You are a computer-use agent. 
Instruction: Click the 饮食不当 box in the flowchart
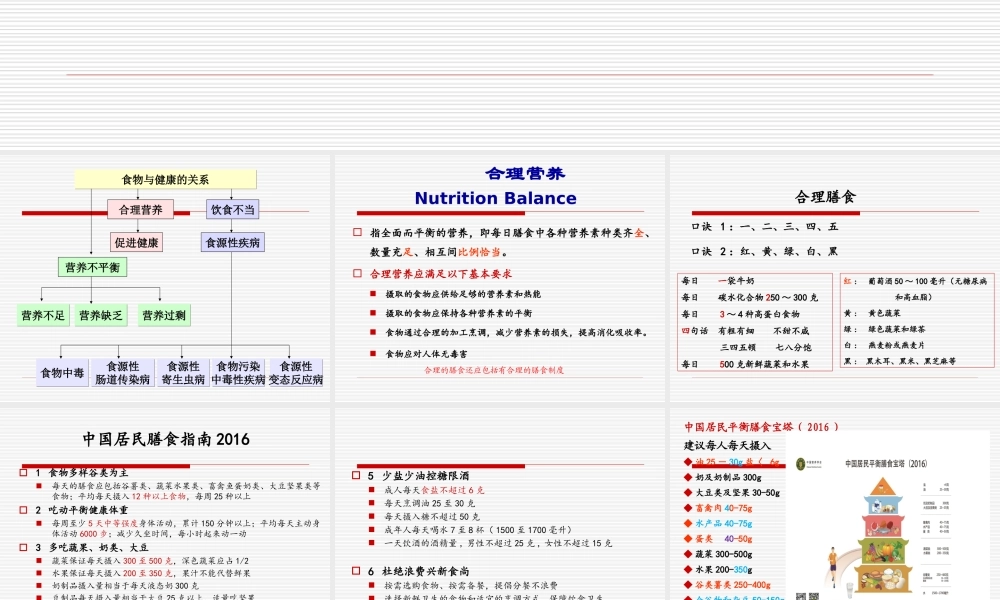[x=232, y=209]
